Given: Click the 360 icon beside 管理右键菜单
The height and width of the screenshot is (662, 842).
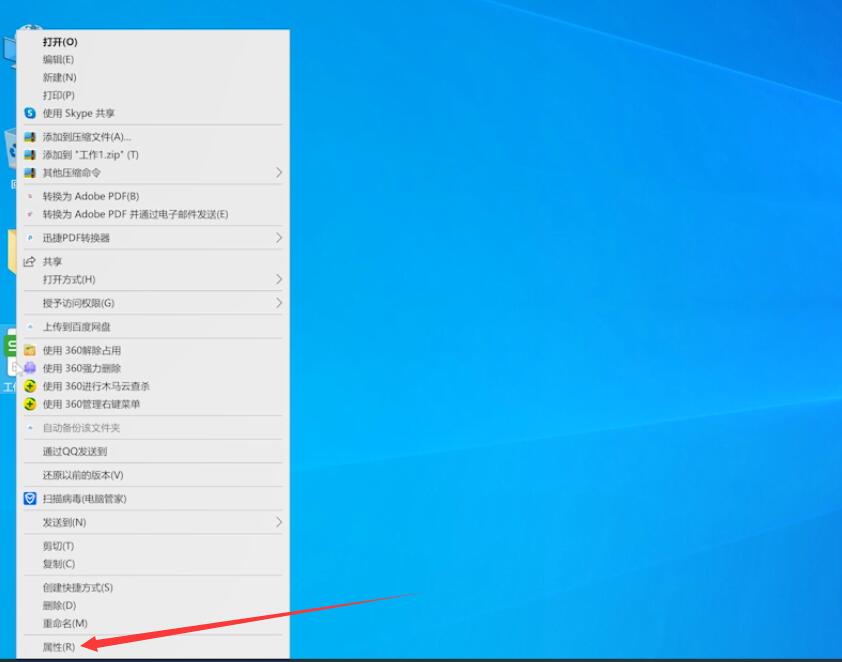Looking at the screenshot, I should (x=30, y=404).
